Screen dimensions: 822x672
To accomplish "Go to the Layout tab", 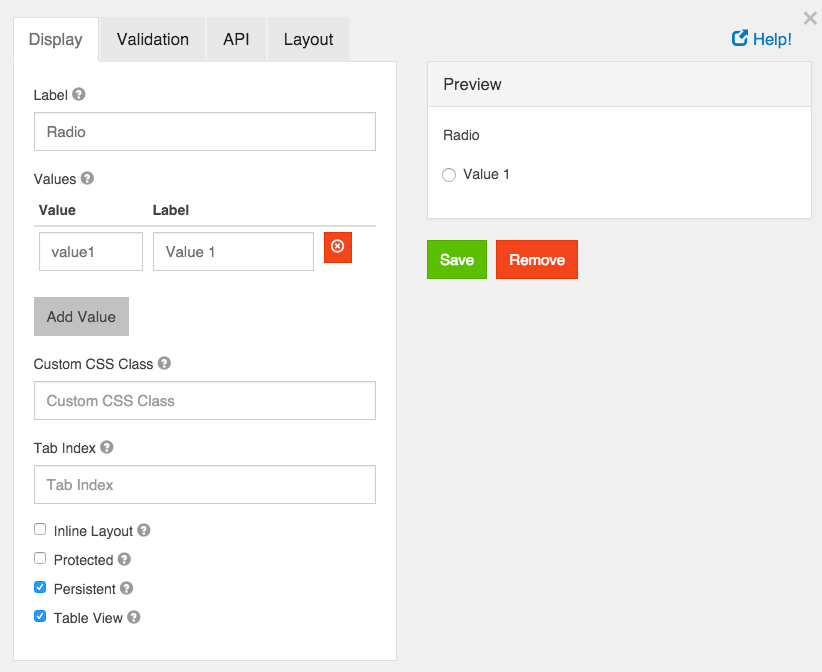I will point(308,40).
